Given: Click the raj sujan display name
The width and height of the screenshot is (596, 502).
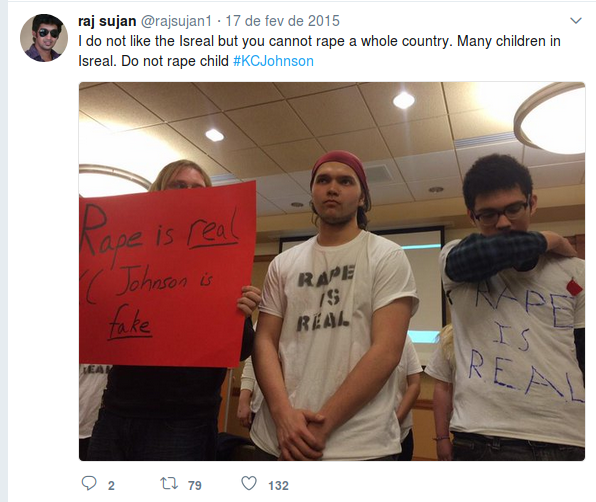Looking at the screenshot, I should click(107, 21).
